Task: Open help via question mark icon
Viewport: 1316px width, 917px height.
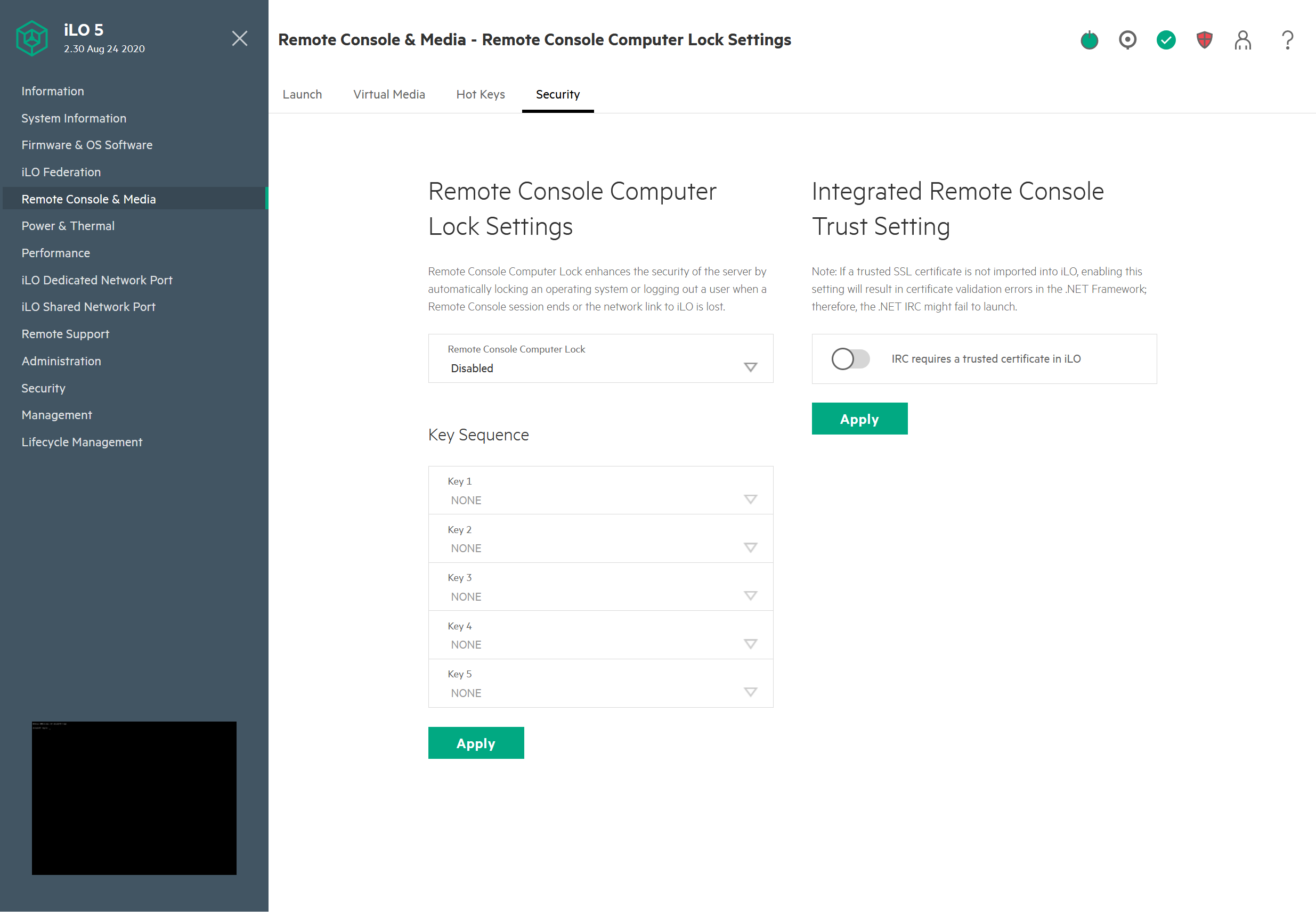Action: pos(1287,40)
